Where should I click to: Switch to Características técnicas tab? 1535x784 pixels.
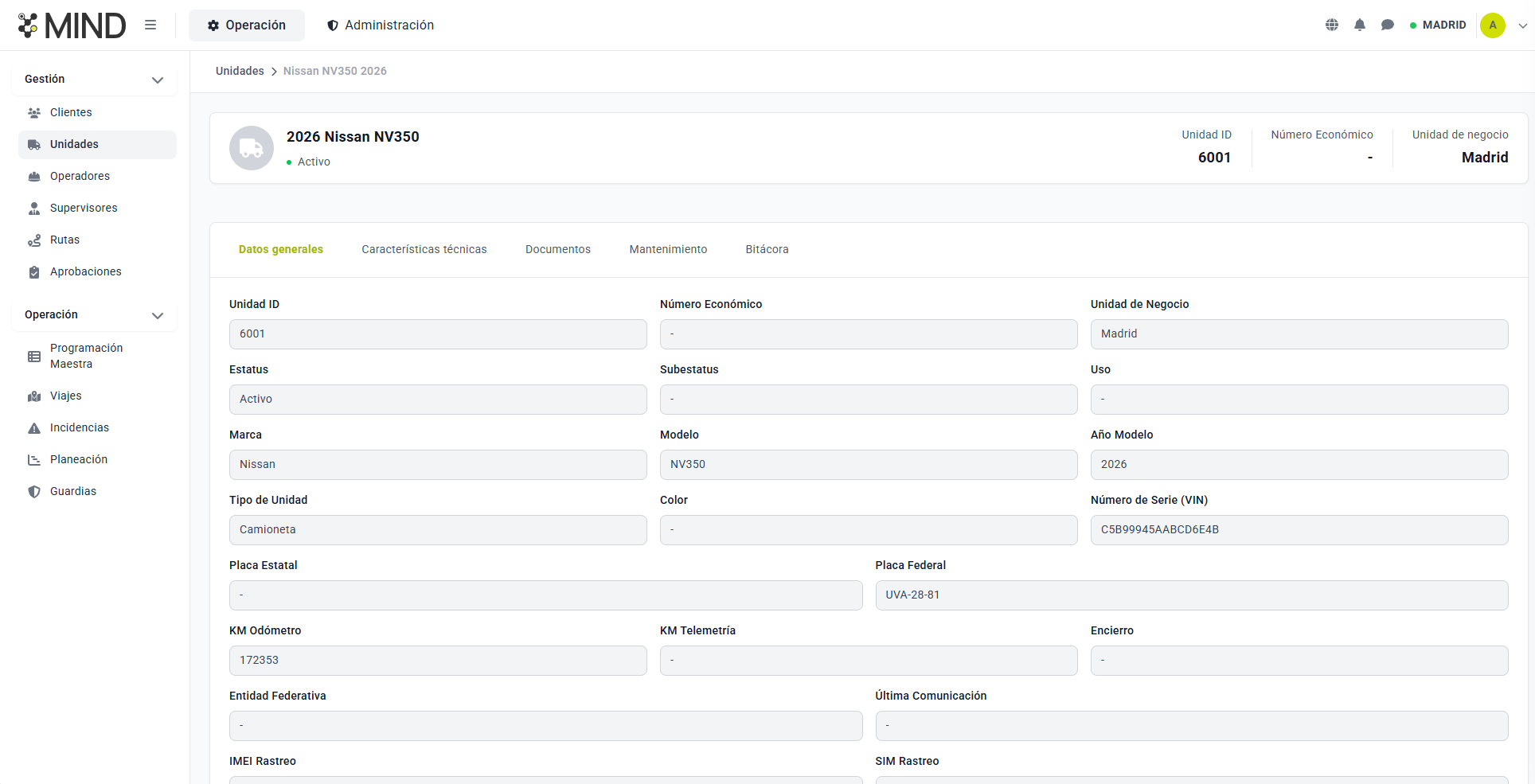pyautogui.click(x=424, y=249)
